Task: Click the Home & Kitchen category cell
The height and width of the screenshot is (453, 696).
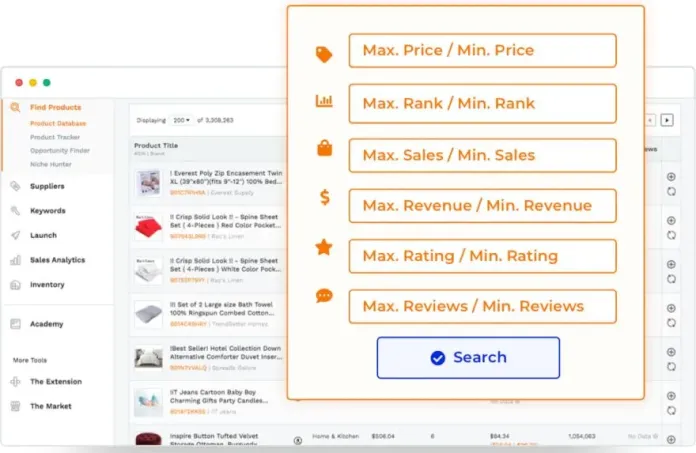Action: point(336,437)
